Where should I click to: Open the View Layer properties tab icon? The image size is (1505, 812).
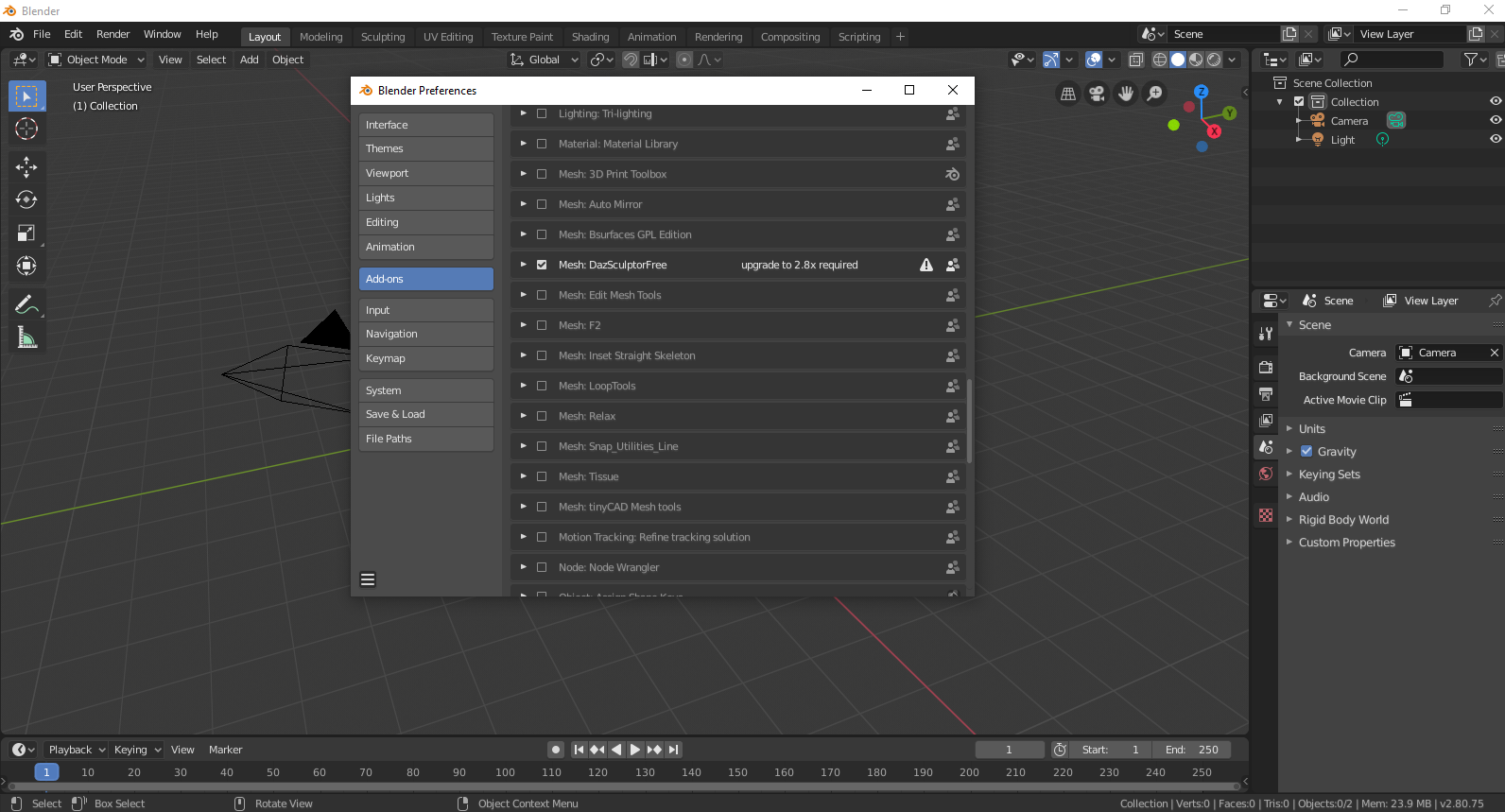1266,420
